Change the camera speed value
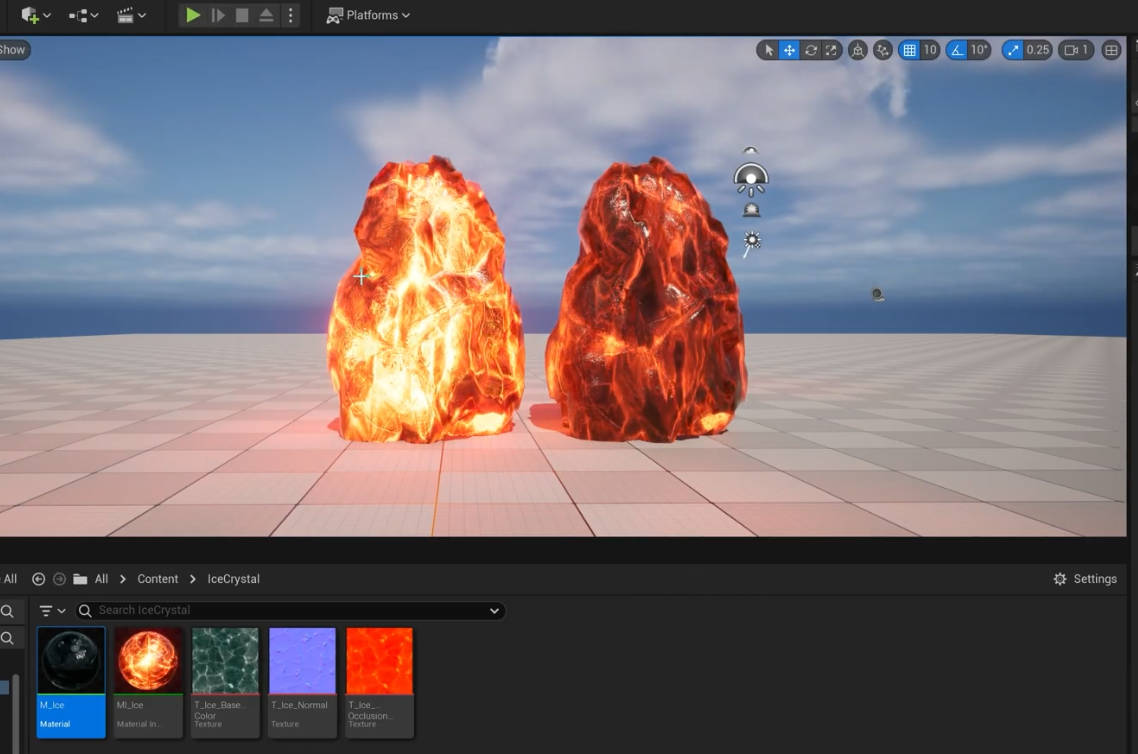The image size is (1138, 754). click(1076, 50)
